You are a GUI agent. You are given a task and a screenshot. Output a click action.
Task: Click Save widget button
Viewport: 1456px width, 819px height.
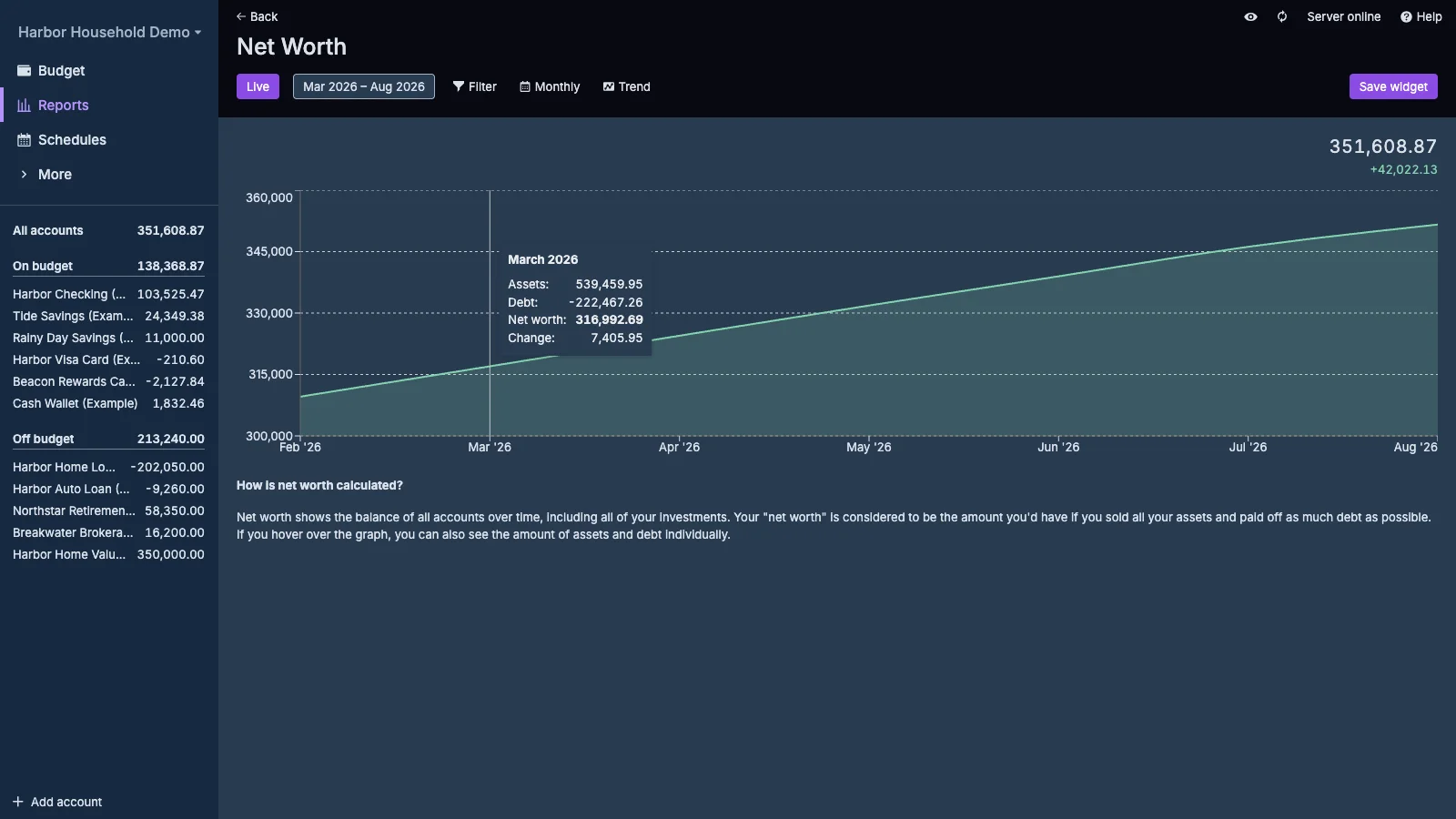point(1393,86)
